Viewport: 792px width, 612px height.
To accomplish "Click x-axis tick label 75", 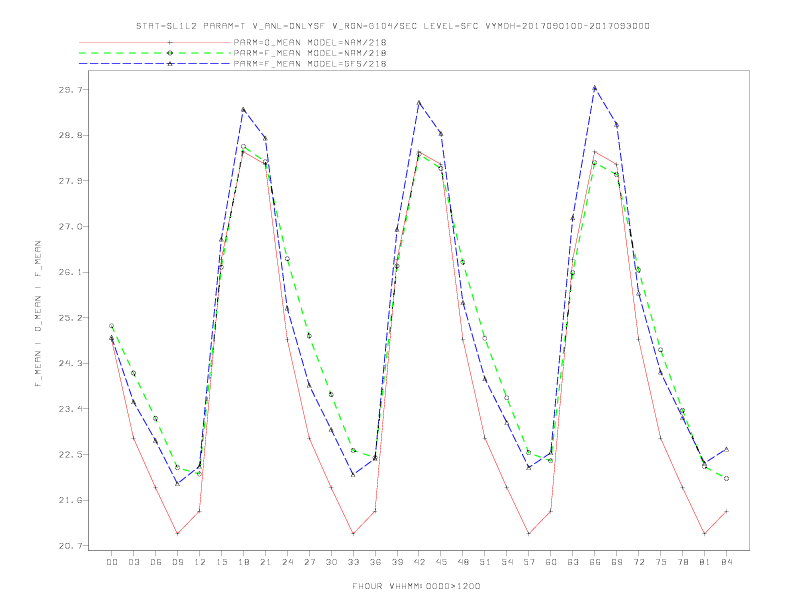I will [661, 562].
